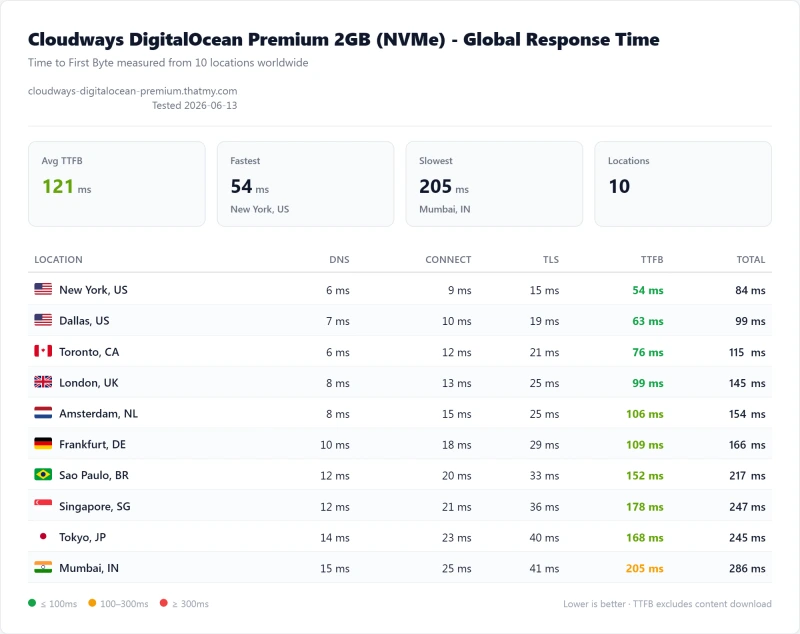
Task: Click the TOTAL column header
Action: pyautogui.click(x=751, y=260)
